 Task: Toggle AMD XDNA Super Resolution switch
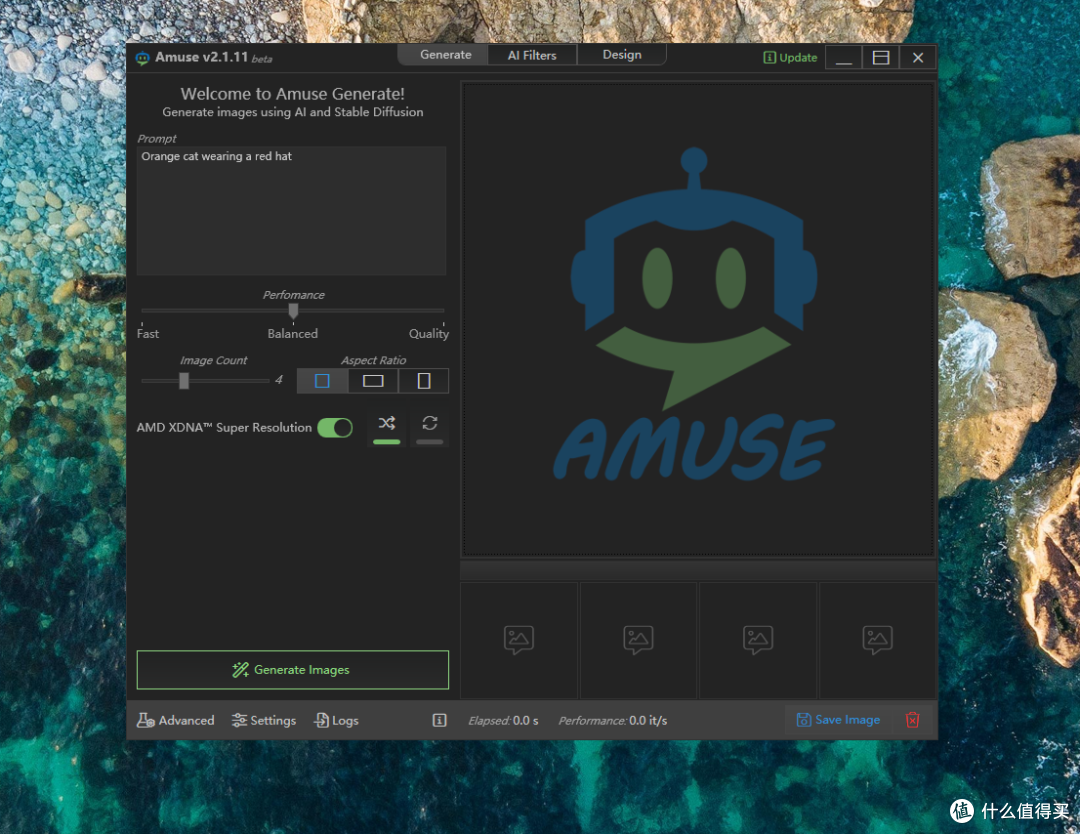coord(335,428)
